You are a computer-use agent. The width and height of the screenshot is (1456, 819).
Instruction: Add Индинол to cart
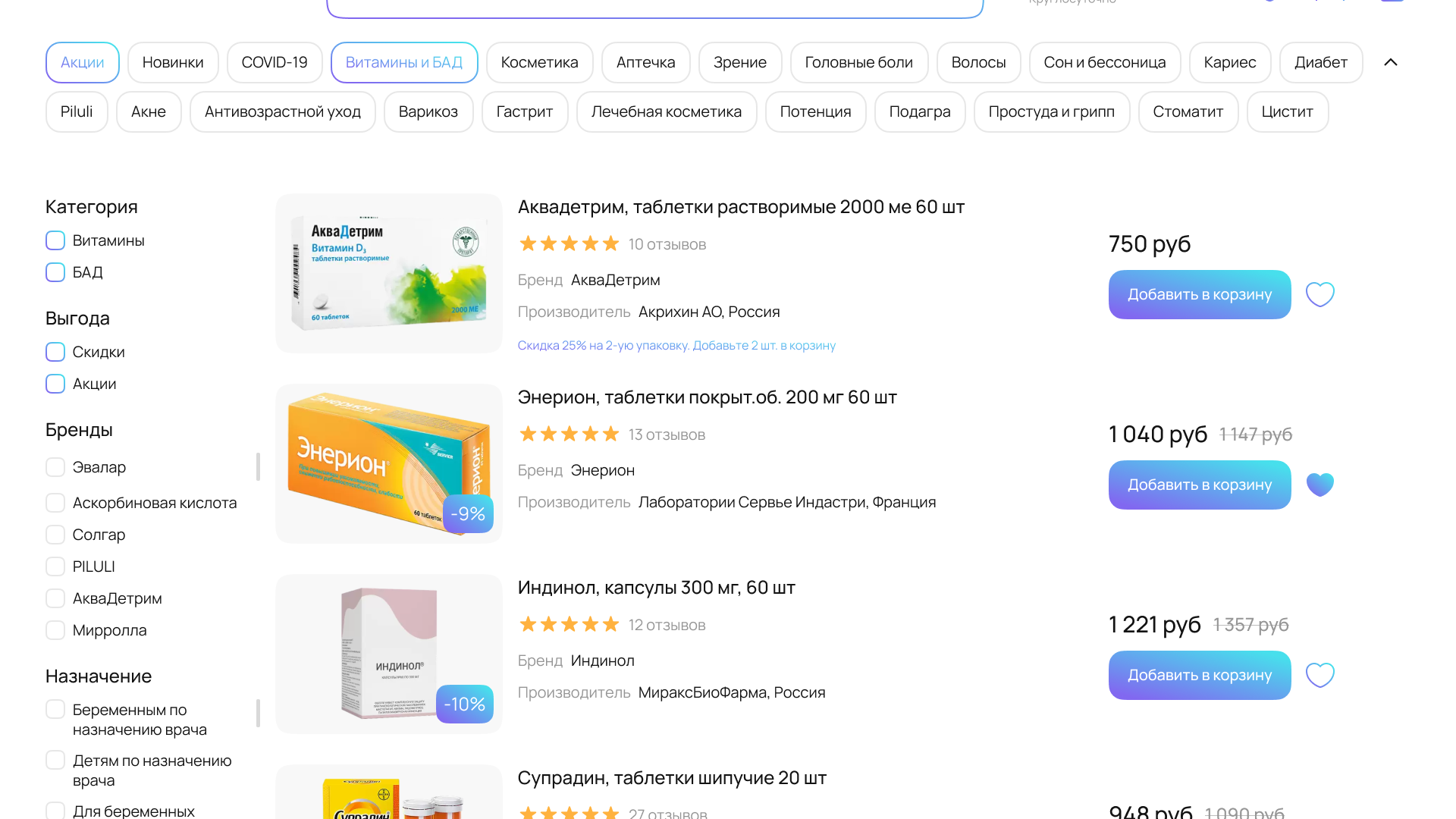click(1199, 675)
